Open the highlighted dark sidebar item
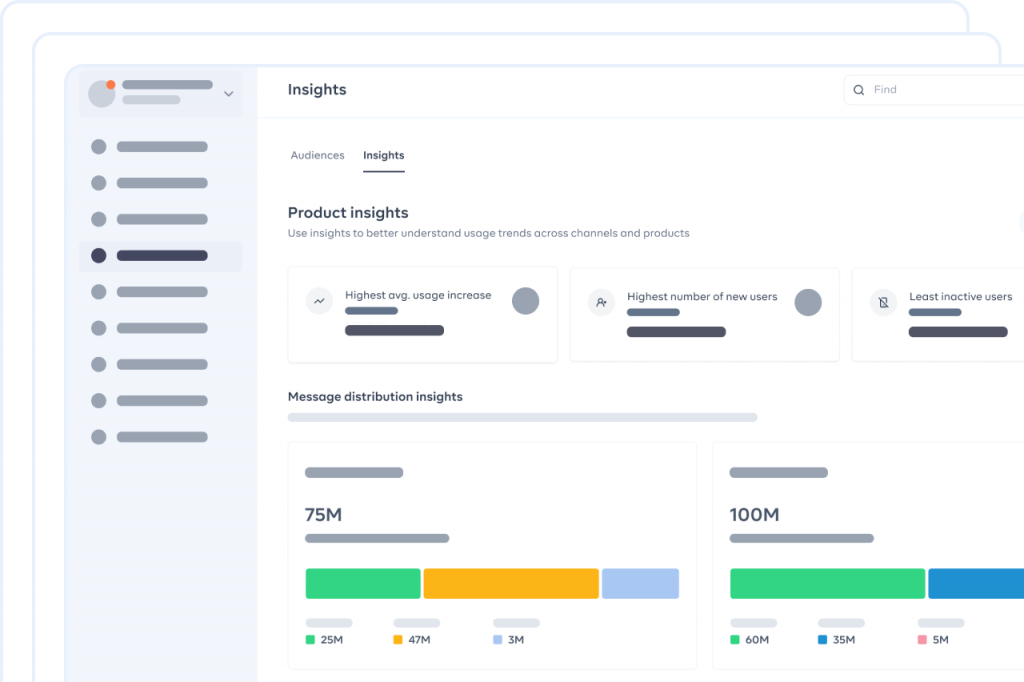This screenshot has width=1024, height=682. coord(161,255)
